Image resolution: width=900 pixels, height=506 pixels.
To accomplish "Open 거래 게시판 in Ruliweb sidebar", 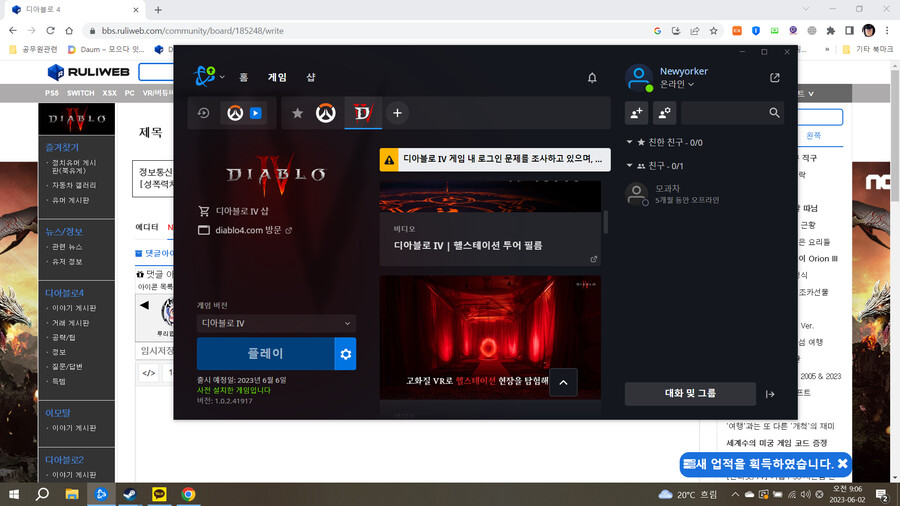I will point(71,323).
